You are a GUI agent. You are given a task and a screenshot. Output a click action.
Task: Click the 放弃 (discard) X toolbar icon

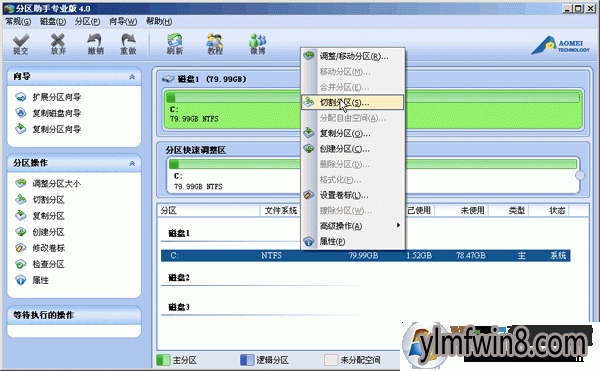[x=58, y=44]
